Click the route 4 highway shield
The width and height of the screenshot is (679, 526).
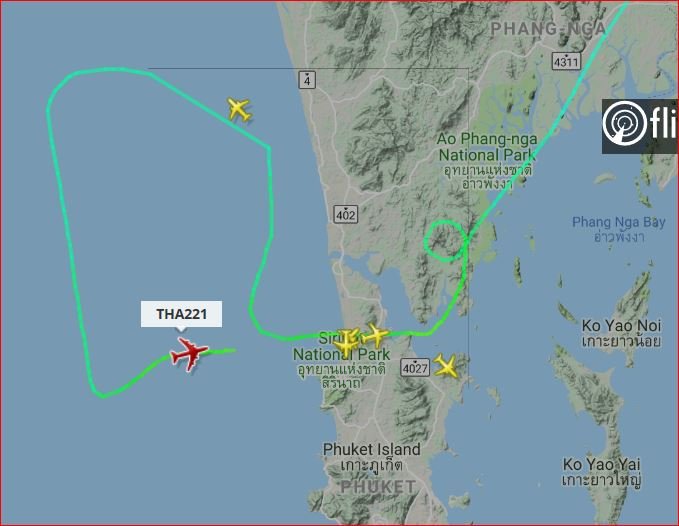coord(307,80)
